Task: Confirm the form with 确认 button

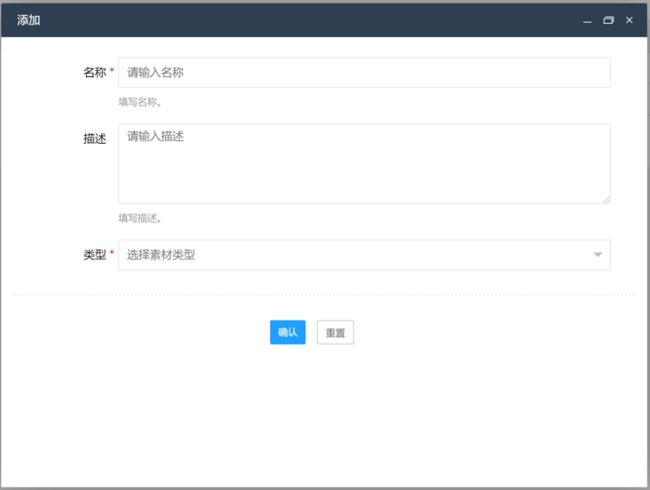Action: pyautogui.click(x=288, y=332)
